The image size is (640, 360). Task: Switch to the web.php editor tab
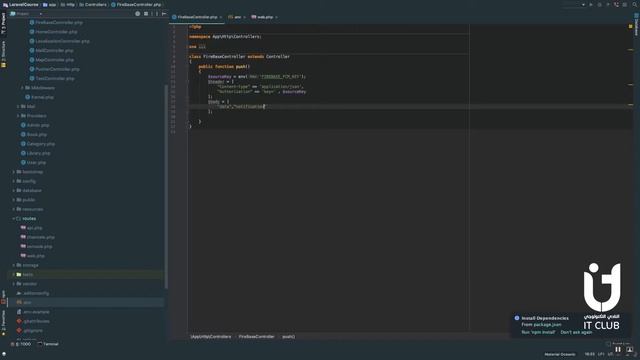264,17
